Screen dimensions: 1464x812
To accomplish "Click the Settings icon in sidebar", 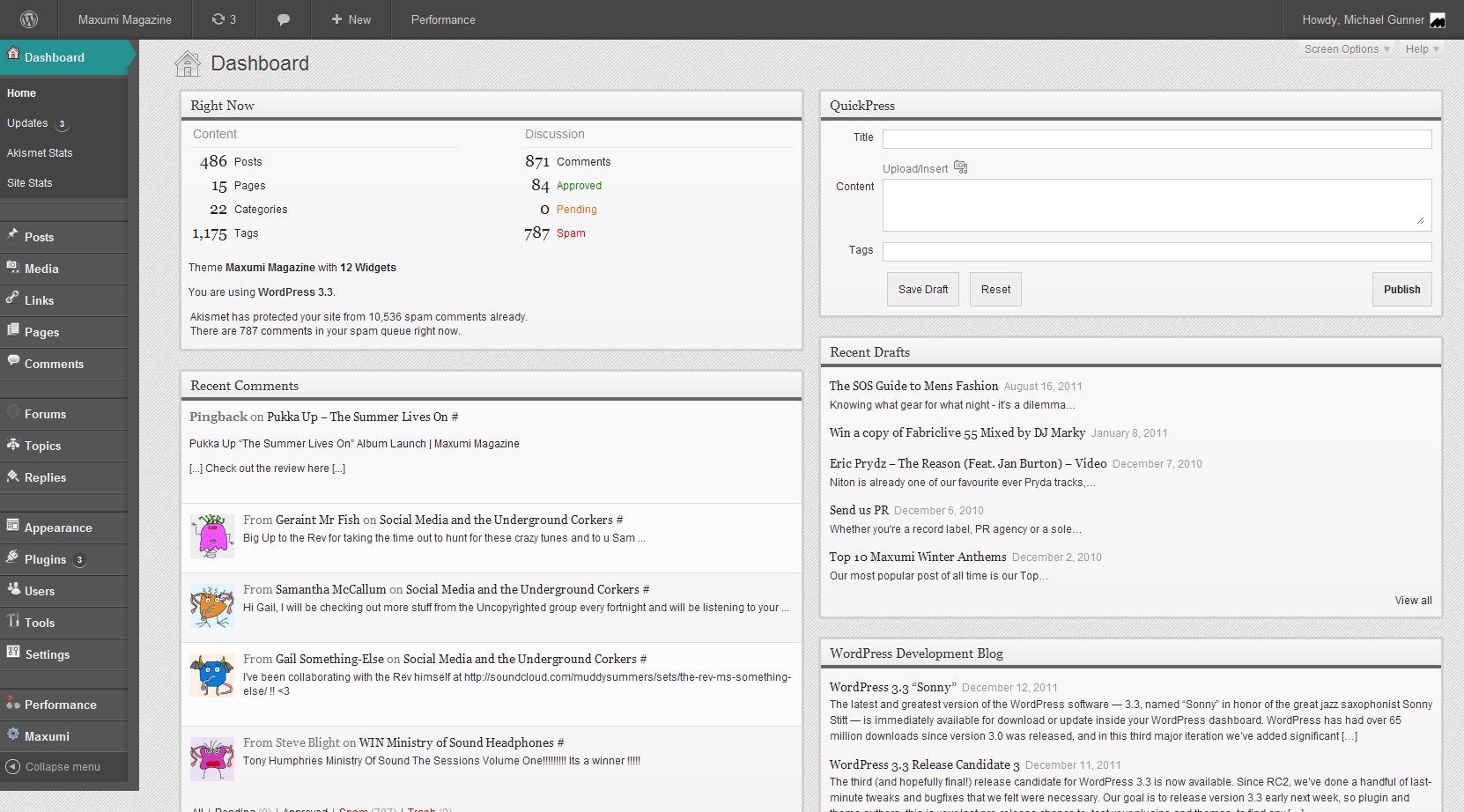I will [12, 653].
